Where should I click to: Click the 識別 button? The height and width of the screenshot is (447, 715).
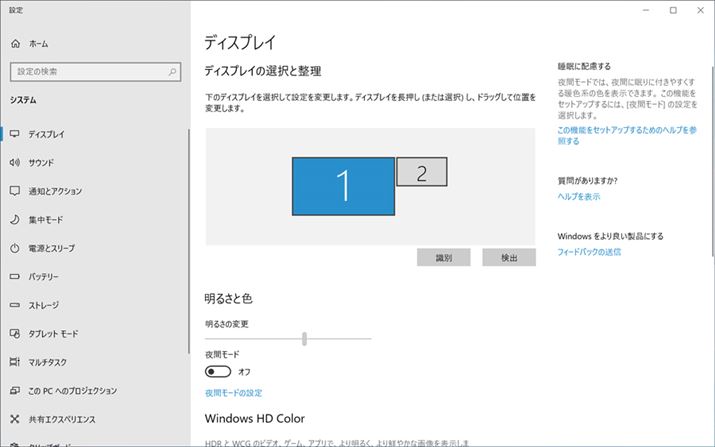point(443,257)
